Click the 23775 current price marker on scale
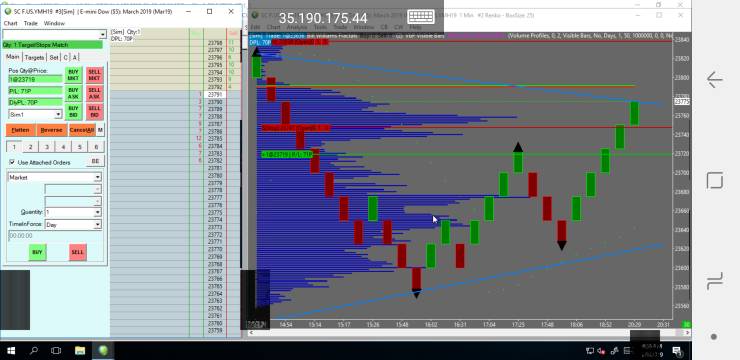Viewport: 740px width, 360px height. click(681, 101)
